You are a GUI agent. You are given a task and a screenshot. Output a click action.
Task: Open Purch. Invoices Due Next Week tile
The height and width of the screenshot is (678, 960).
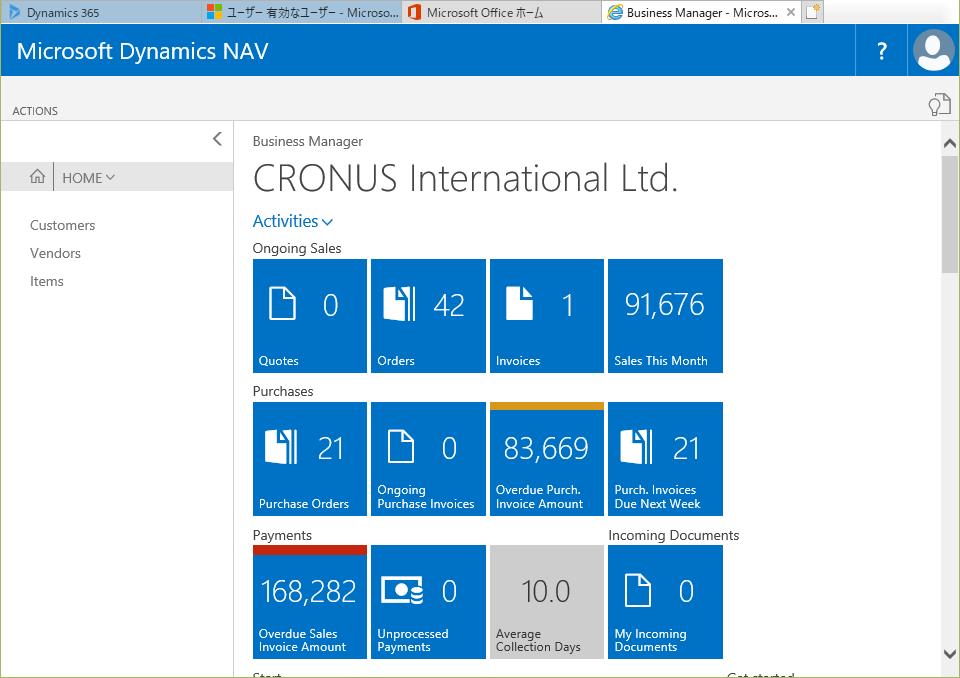(x=665, y=459)
